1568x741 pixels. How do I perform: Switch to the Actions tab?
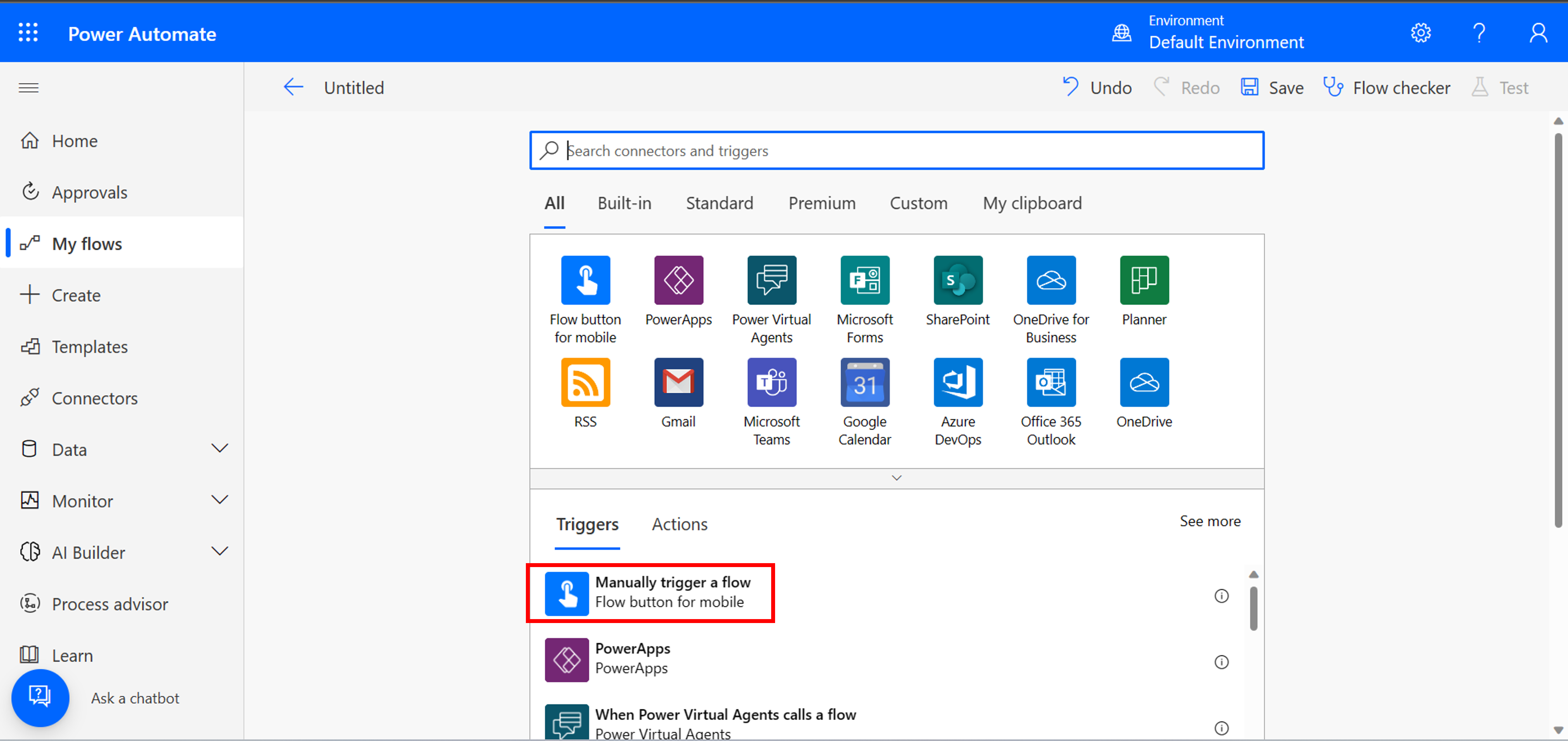point(679,524)
